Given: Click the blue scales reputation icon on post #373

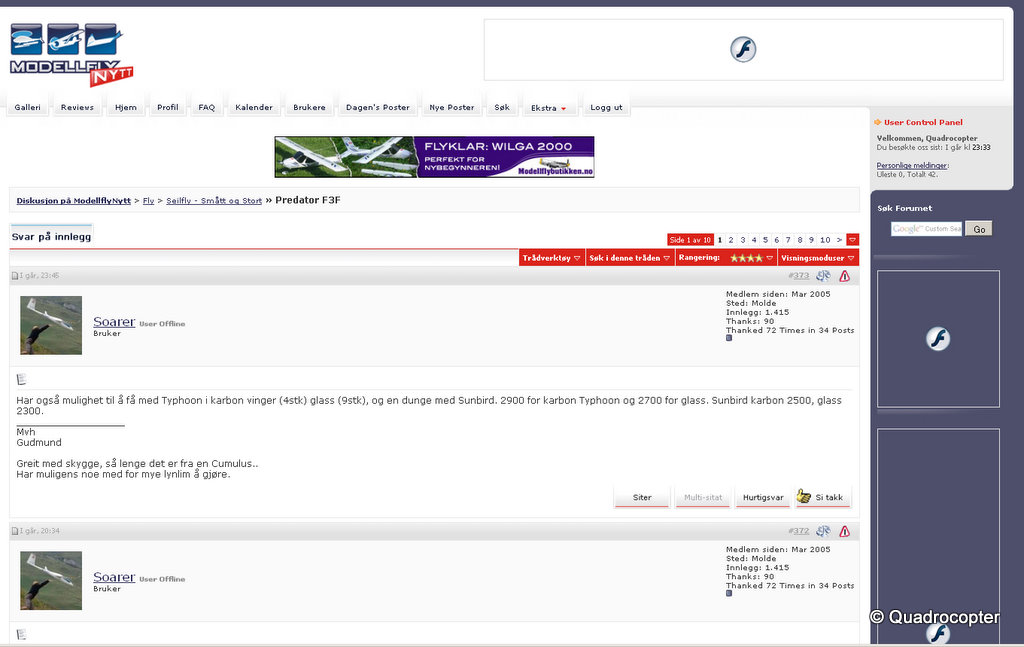Looking at the screenshot, I should pos(823,276).
